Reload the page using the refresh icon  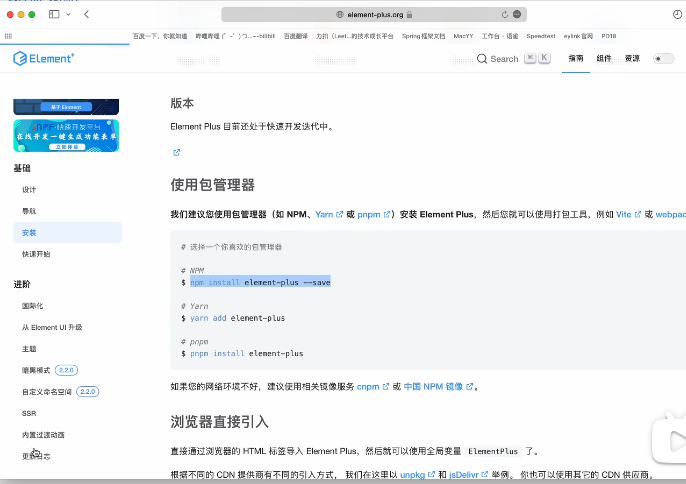point(504,14)
